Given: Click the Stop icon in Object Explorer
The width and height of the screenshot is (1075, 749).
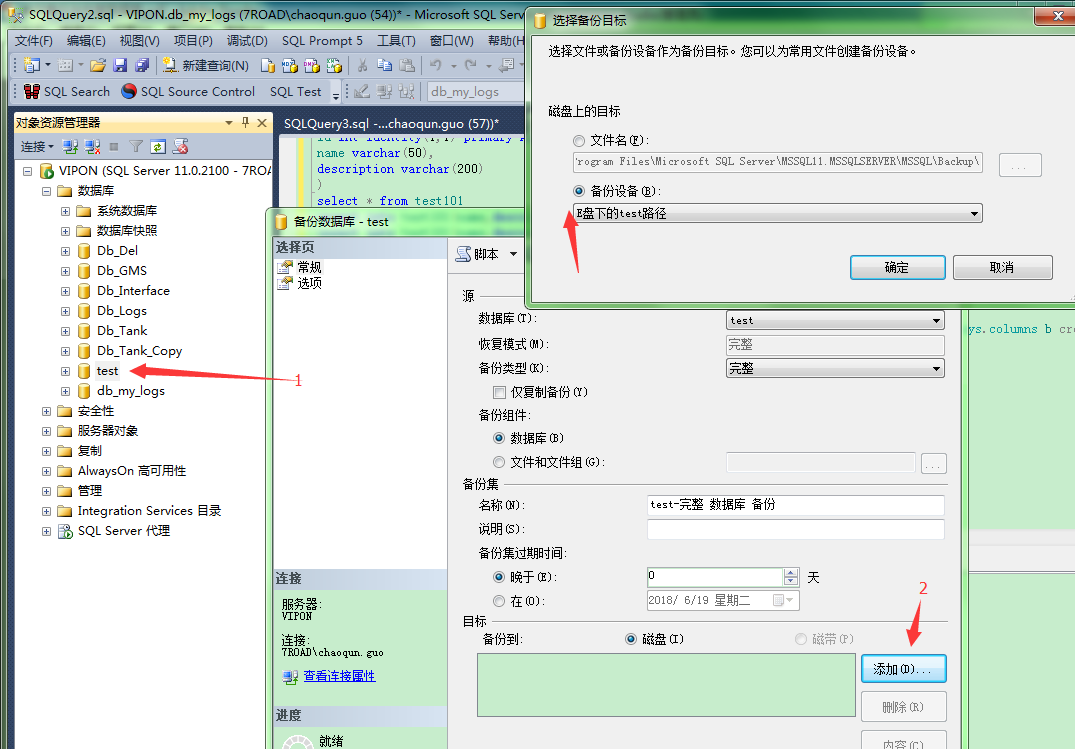Looking at the screenshot, I should tap(114, 146).
